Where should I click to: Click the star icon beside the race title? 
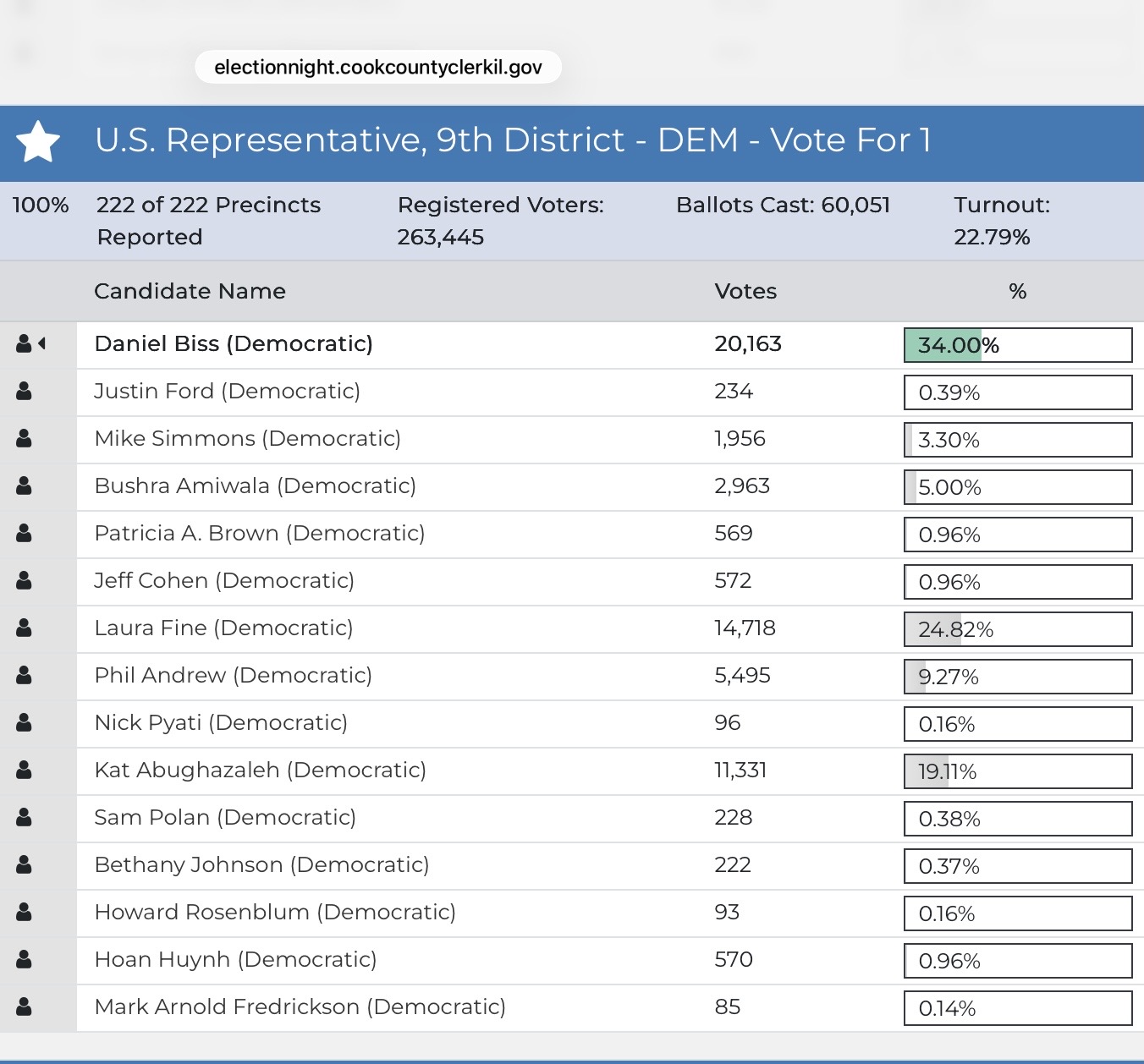click(39, 141)
